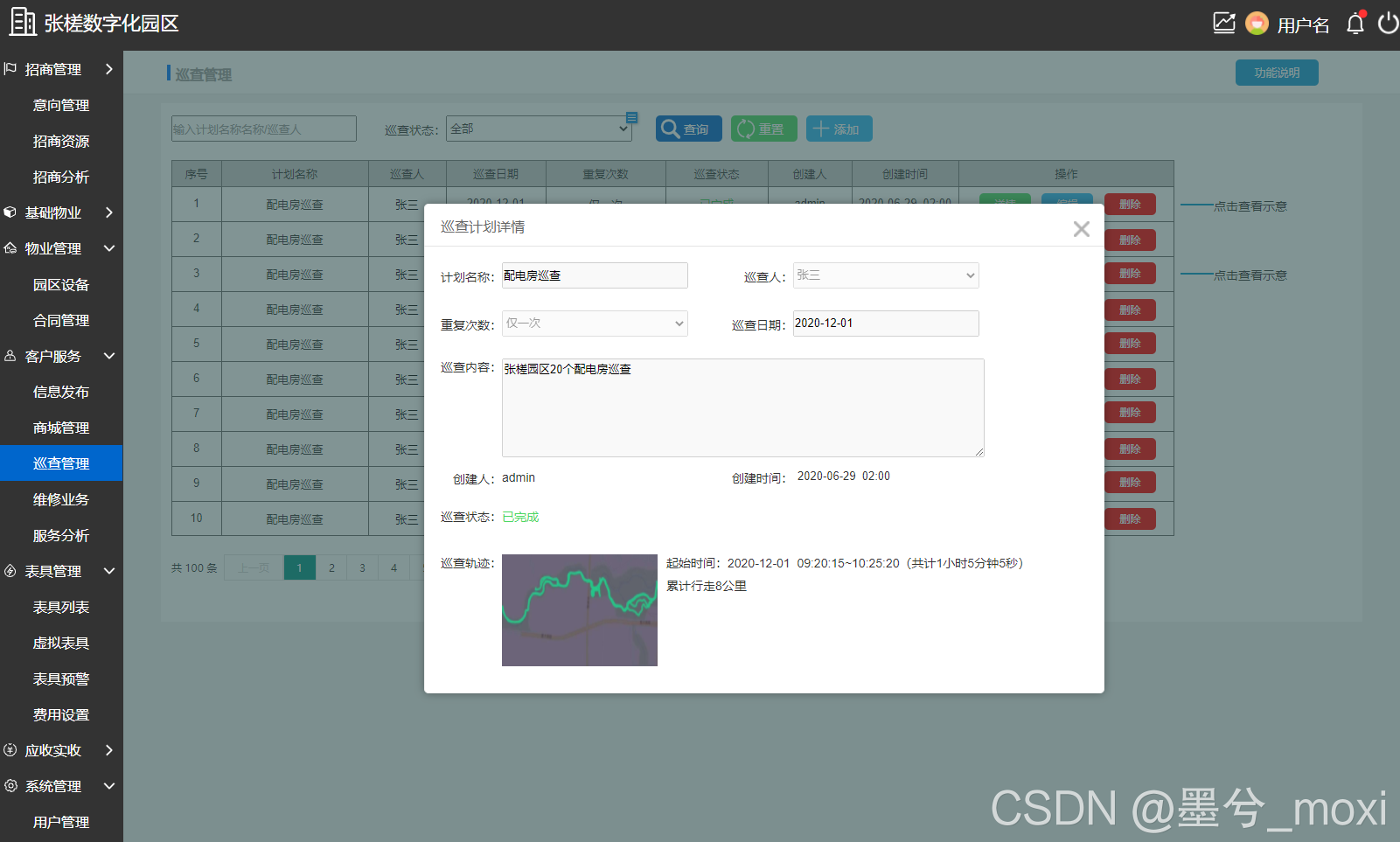This screenshot has width=1400, height=842.
Task: Click the user avatar icon
Action: click(x=1257, y=24)
